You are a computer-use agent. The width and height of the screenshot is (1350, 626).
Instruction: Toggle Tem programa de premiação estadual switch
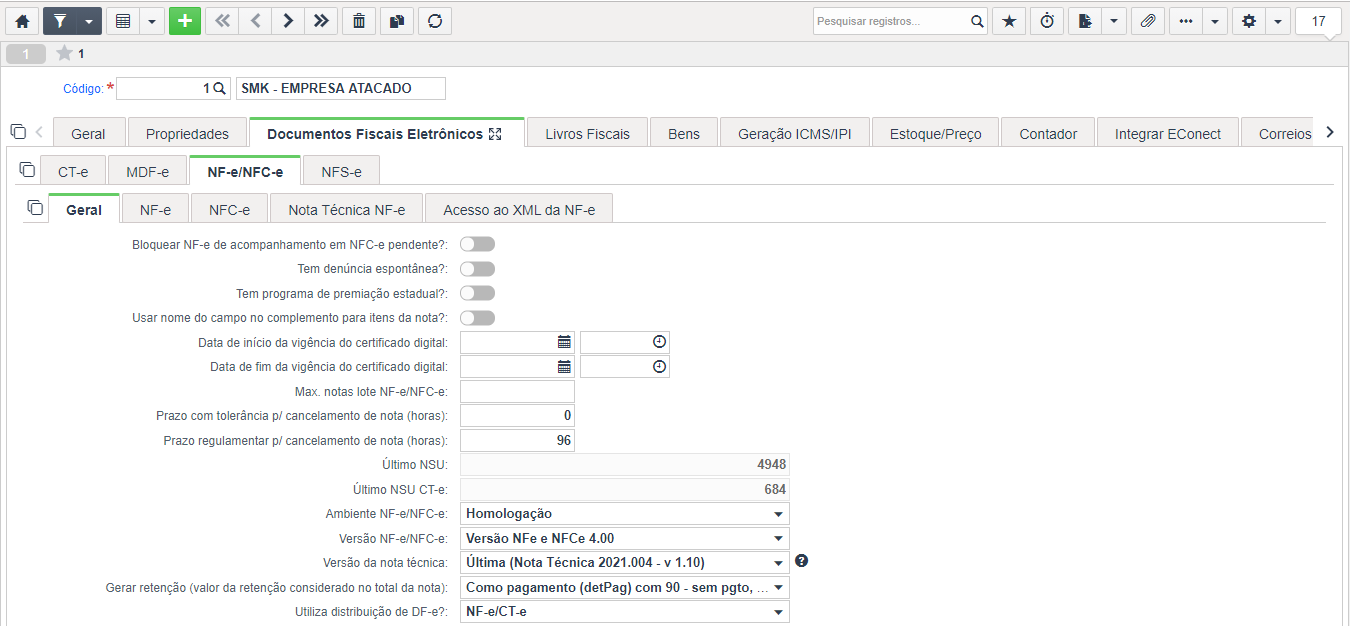477,293
